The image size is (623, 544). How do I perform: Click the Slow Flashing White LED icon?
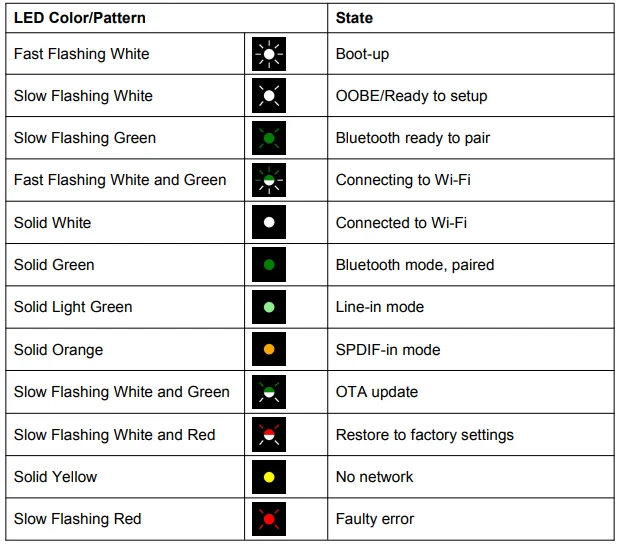[268, 96]
